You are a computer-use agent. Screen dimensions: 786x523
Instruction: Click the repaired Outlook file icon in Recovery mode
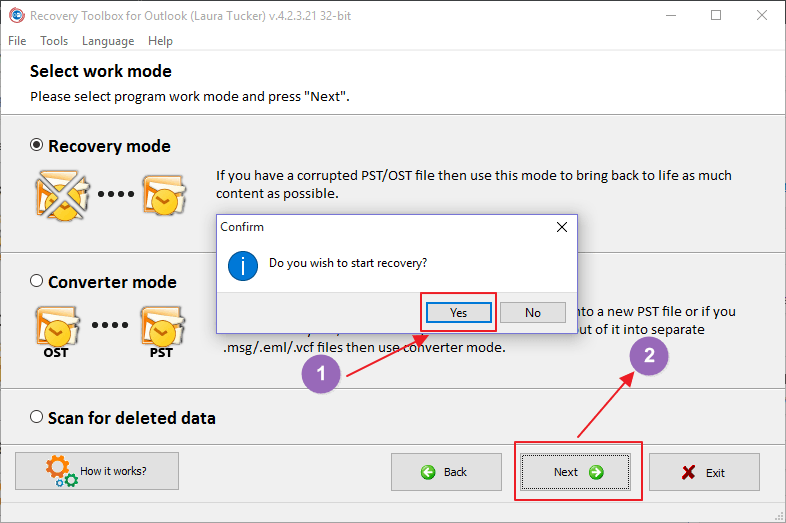pyautogui.click(x=164, y=195)
